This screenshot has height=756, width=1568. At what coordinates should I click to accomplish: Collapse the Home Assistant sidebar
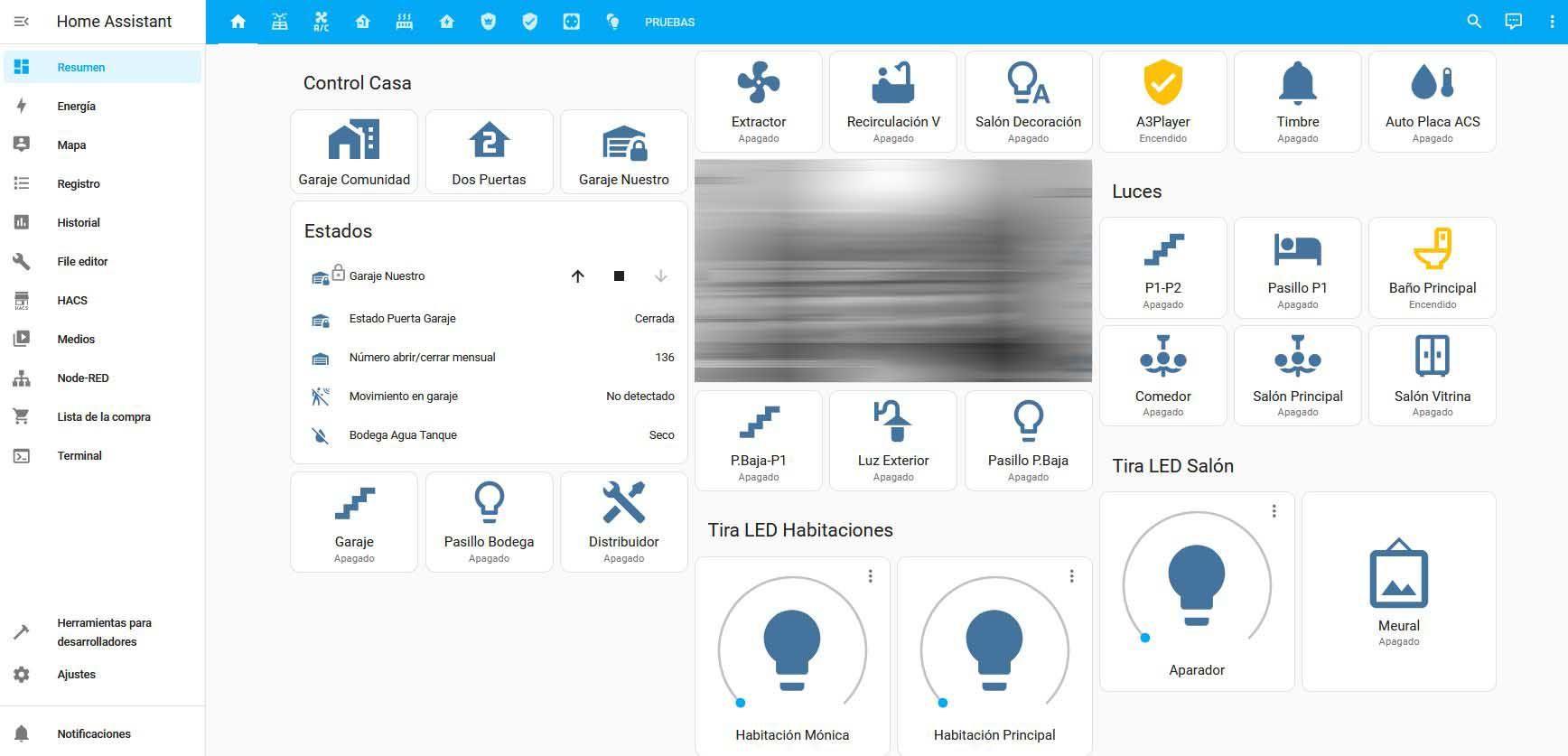(x=22, y=22)
